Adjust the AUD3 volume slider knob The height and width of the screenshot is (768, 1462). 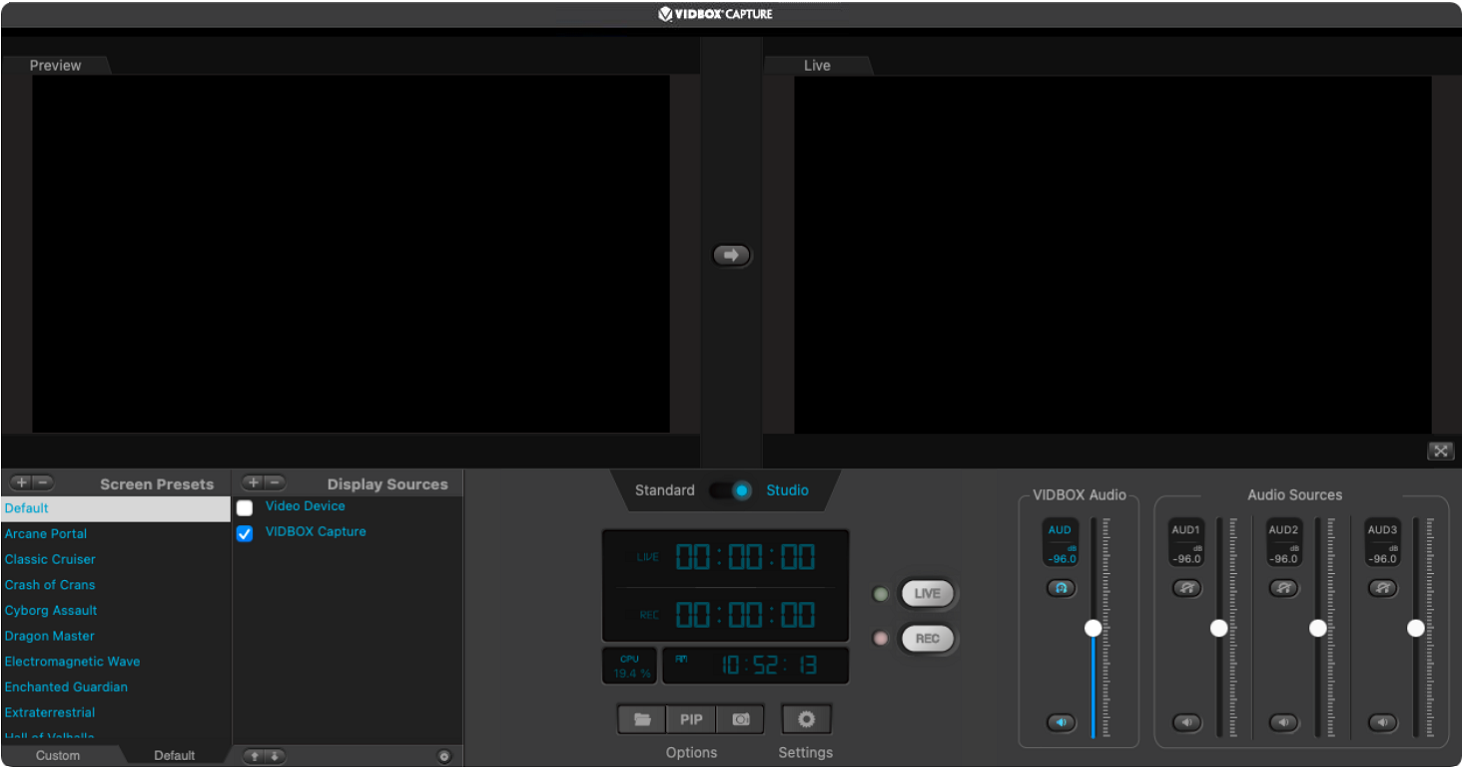click(1416, 628)
